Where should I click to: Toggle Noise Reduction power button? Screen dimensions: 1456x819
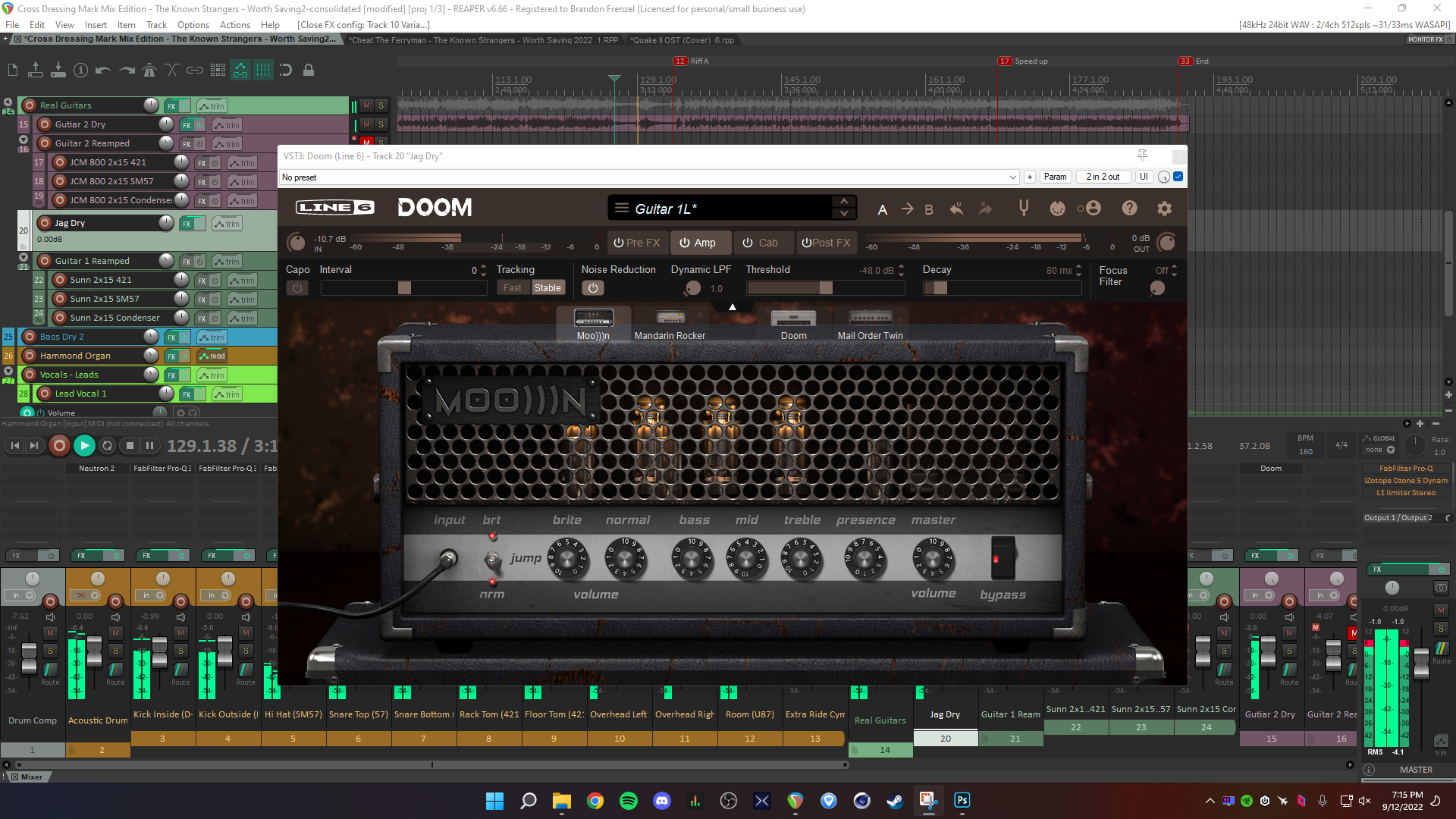coord(593,288)
